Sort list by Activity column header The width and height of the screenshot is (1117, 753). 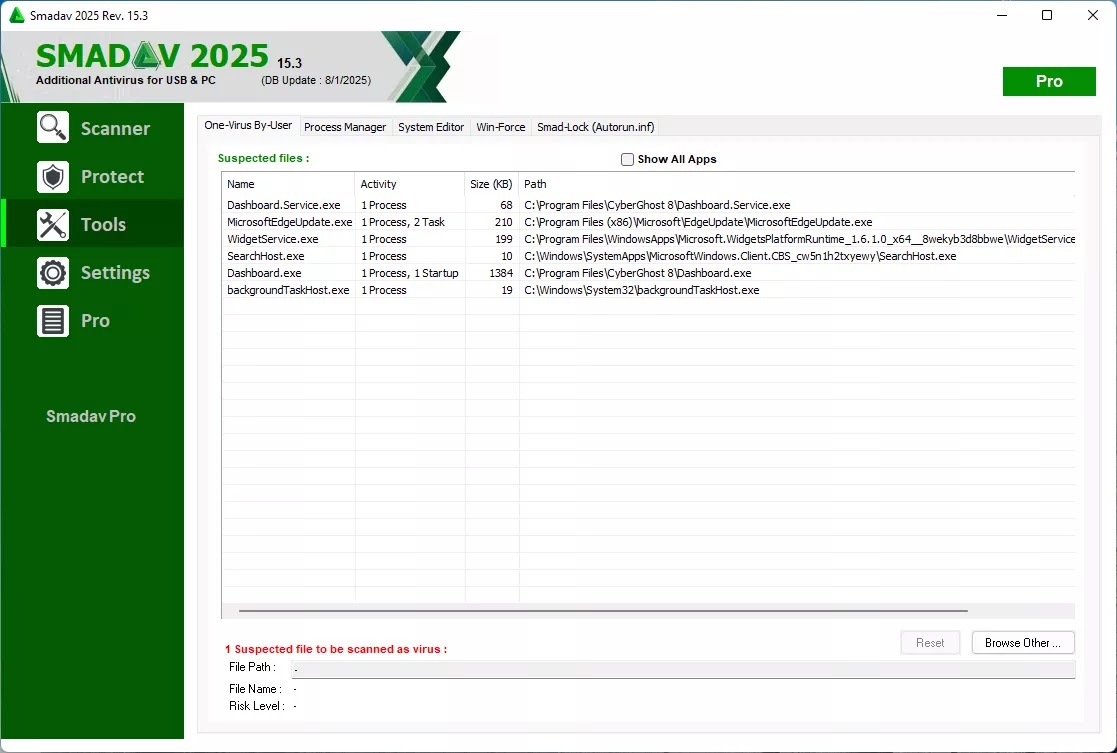pos(410,184)
